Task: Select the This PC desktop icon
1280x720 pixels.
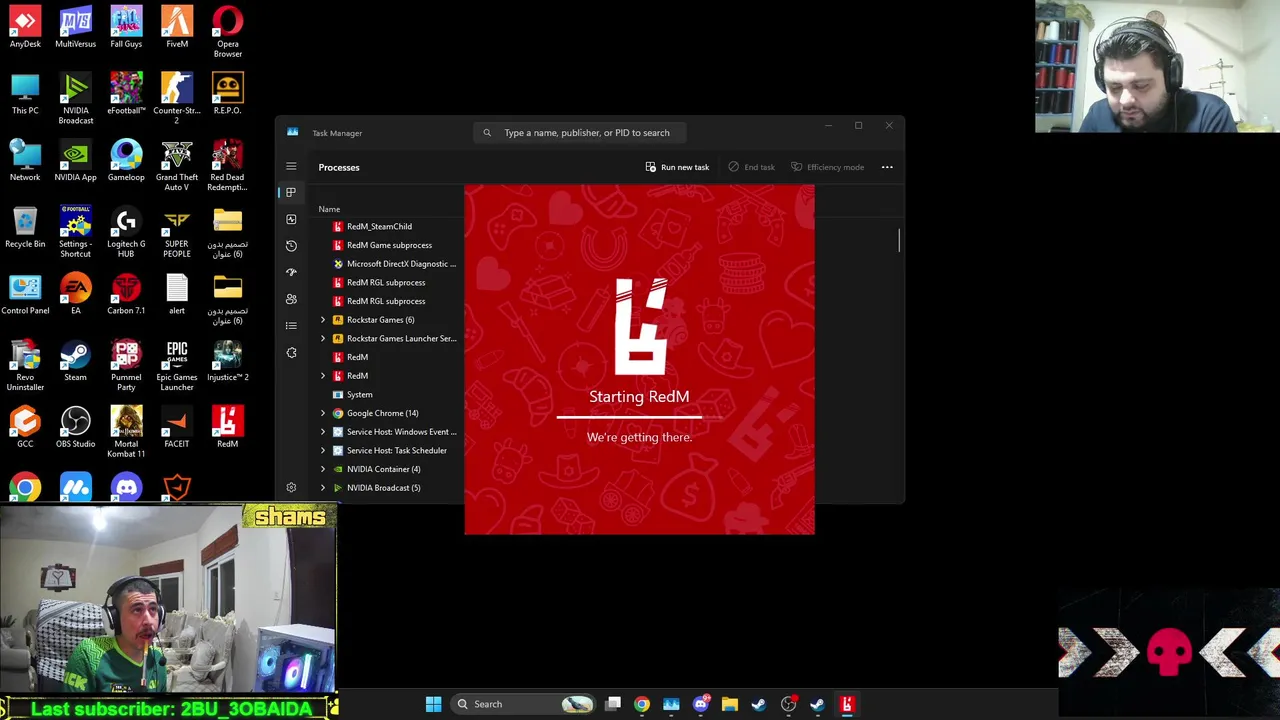Action: 25,94
